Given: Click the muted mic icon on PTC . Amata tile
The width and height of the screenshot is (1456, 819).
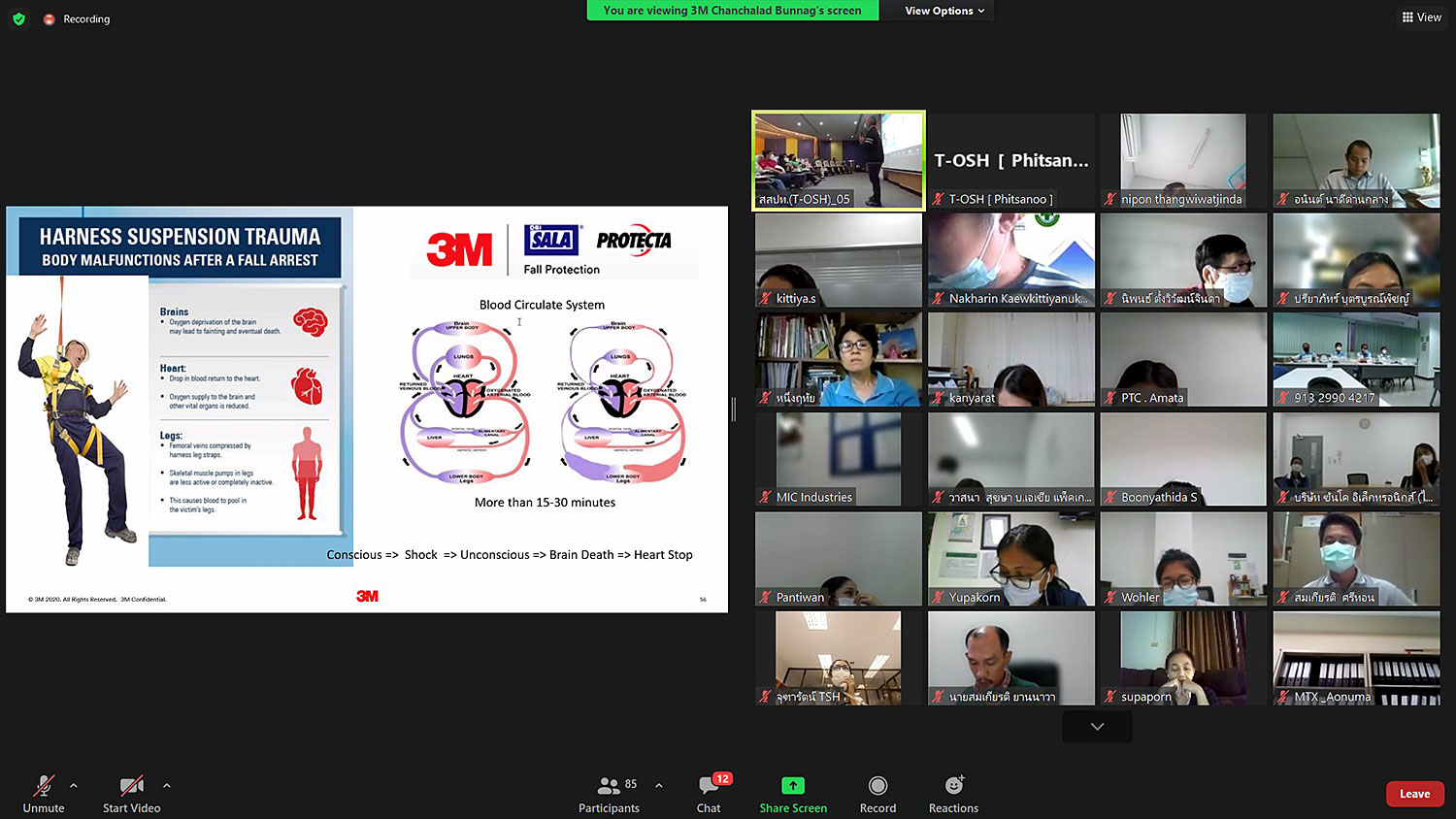Looking at the screenshot, I should 1110,398.
